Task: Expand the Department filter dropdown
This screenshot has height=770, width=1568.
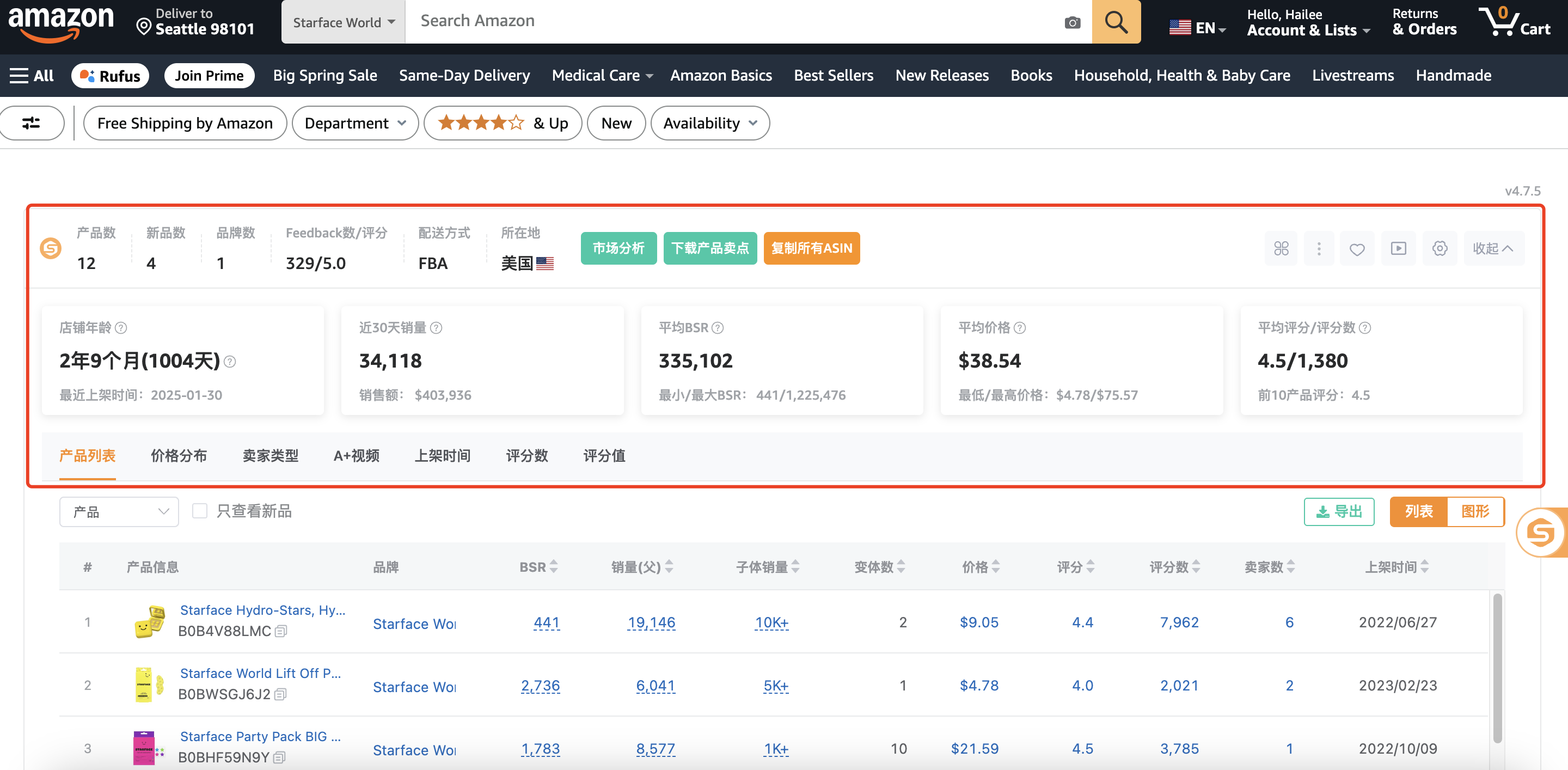Action: pyautogui.click(x=355, y=123)
